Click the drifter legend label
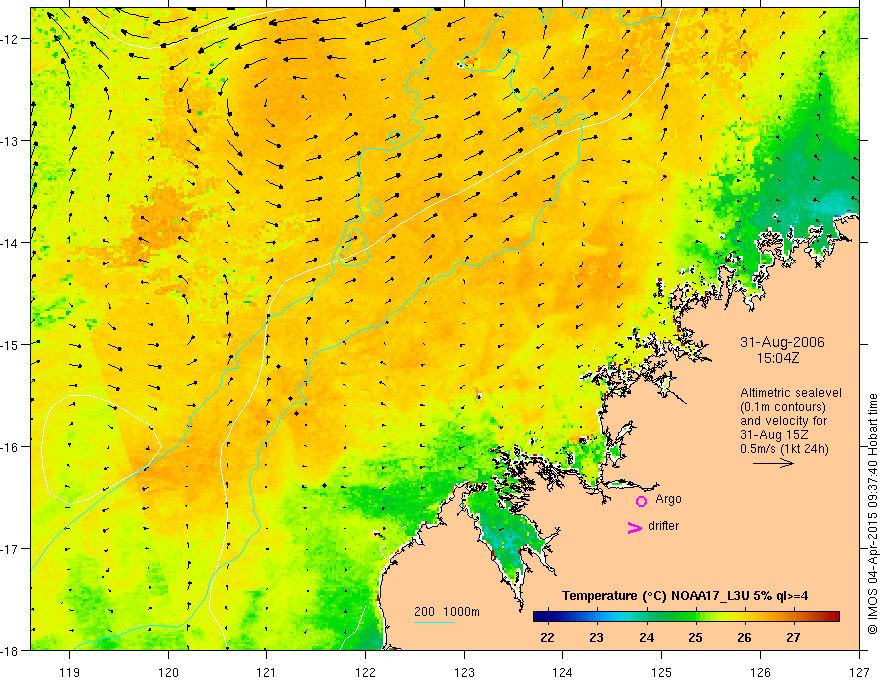 click(663, 526)
